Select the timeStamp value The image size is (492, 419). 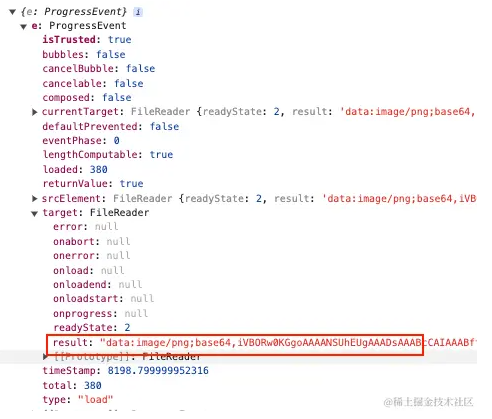click(x=158, y=371)
